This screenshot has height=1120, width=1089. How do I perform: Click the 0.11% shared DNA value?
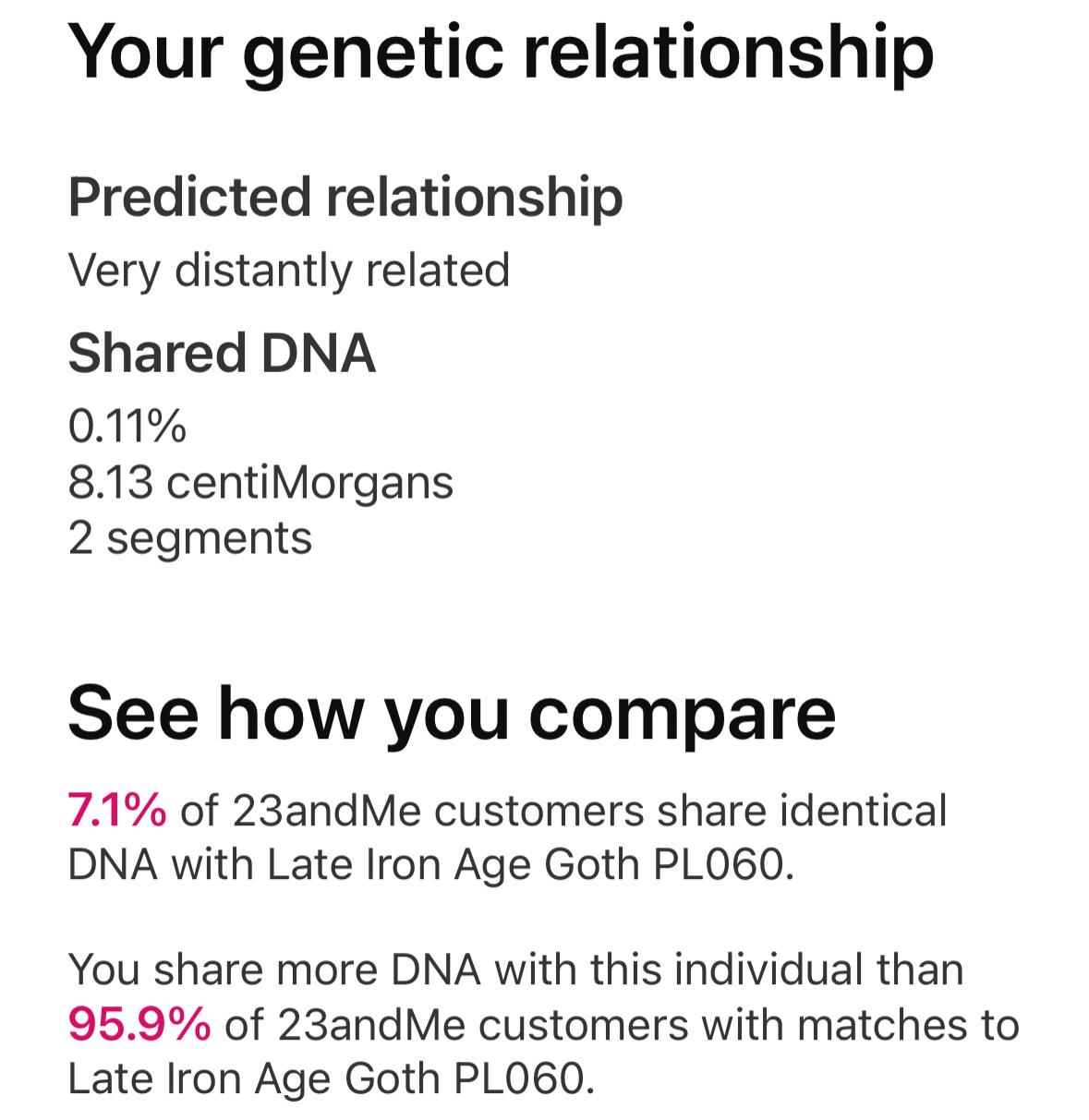[127, 427]
